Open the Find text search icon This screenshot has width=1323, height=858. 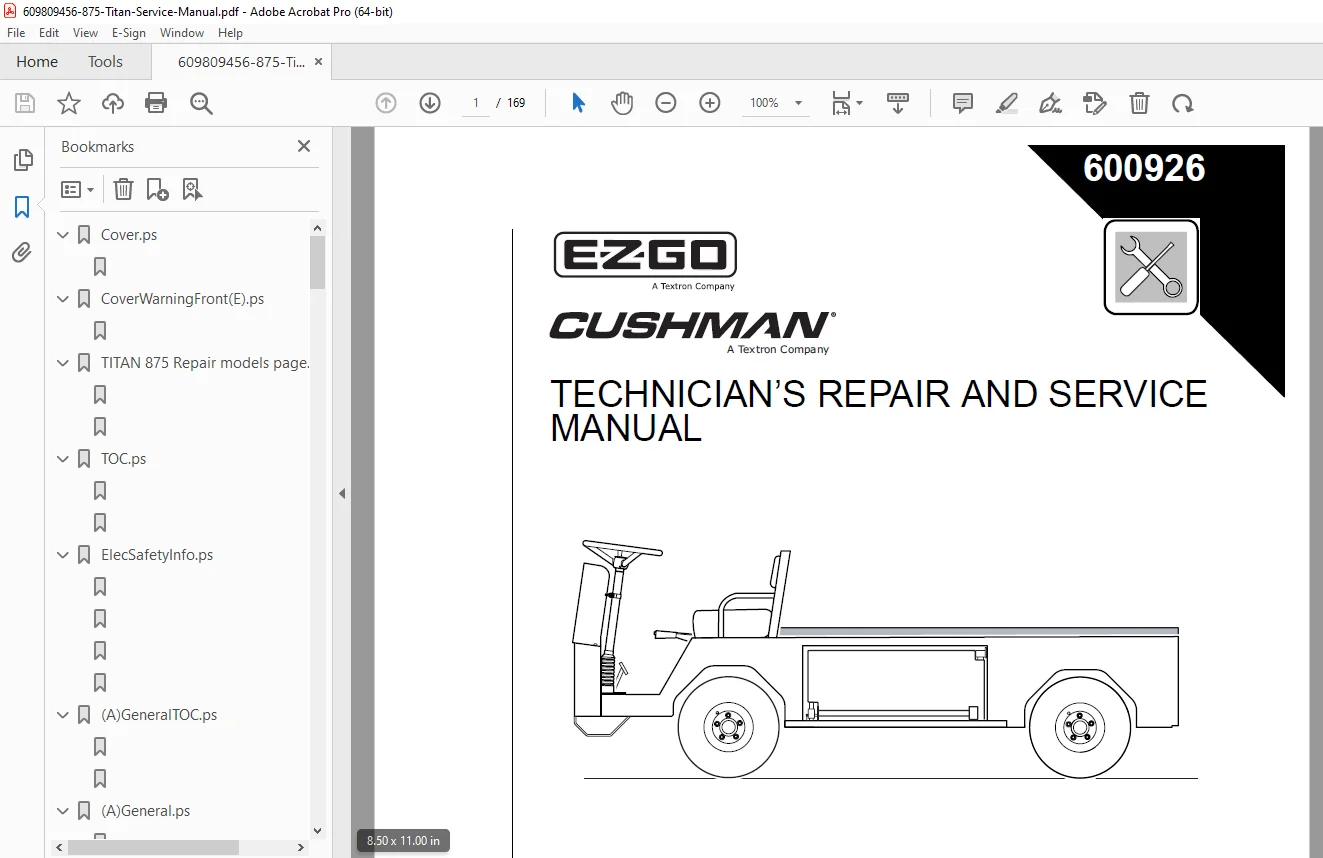click(x=201, y=103)
